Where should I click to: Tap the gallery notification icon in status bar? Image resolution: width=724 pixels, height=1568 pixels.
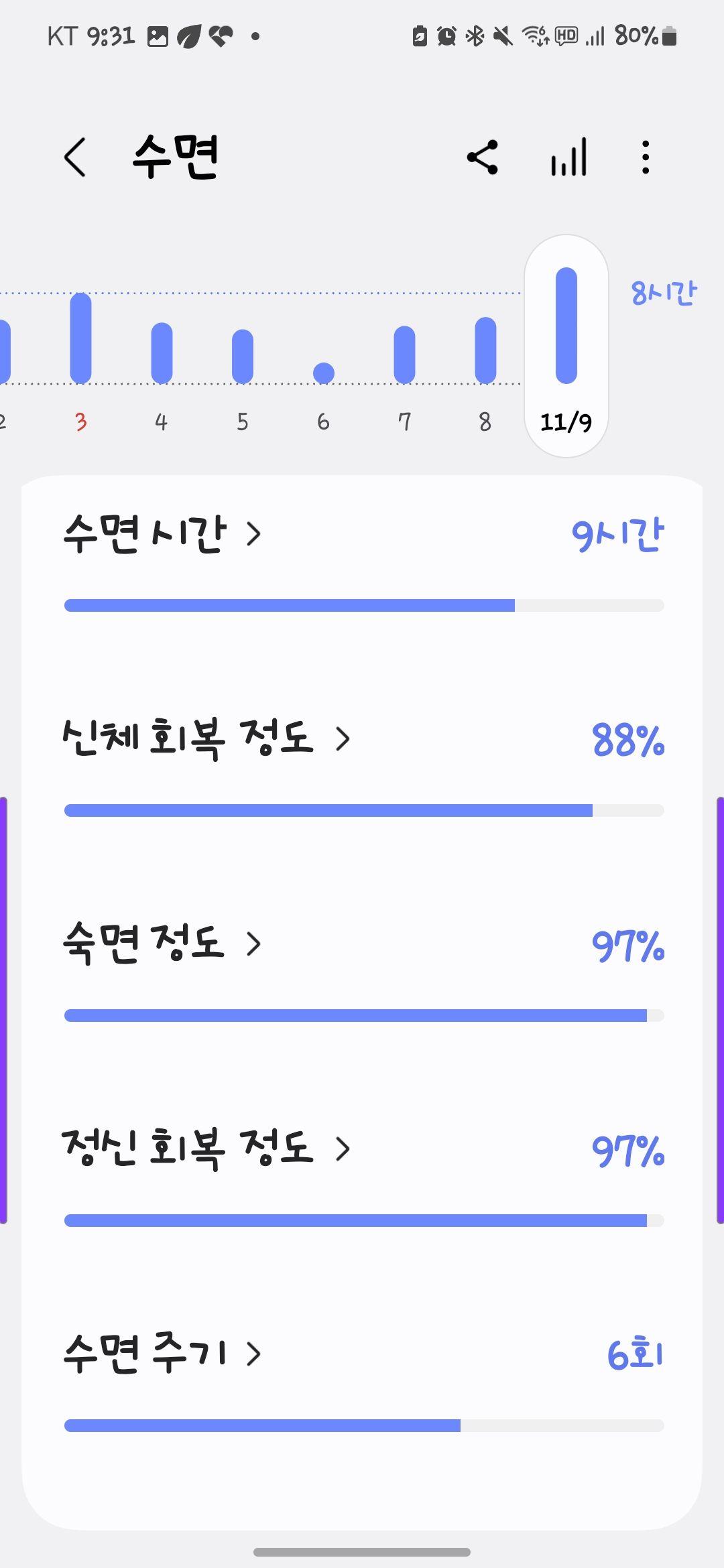(x=158, y=36)
